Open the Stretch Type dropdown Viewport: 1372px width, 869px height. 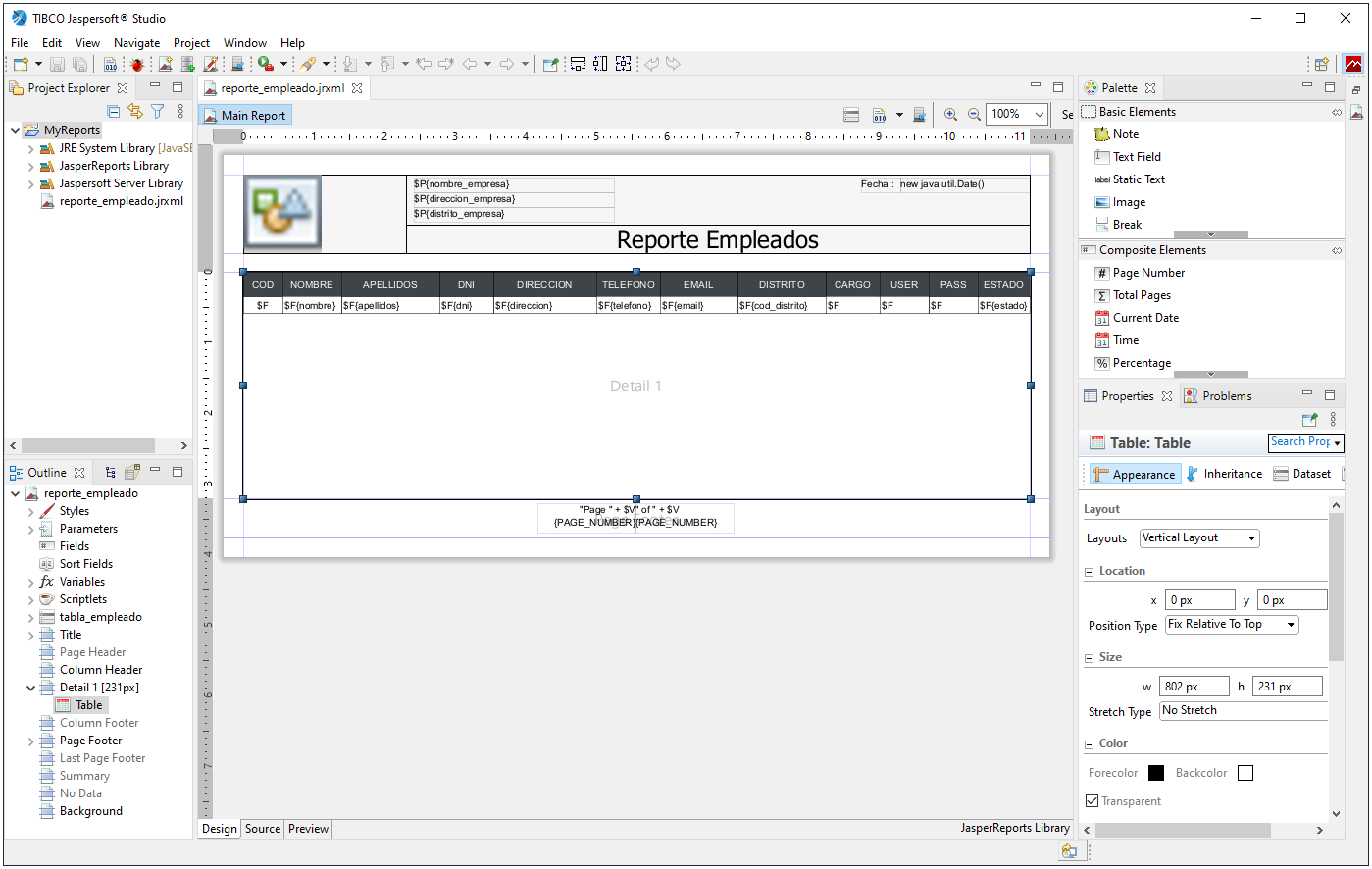(x=1244, y=711)
